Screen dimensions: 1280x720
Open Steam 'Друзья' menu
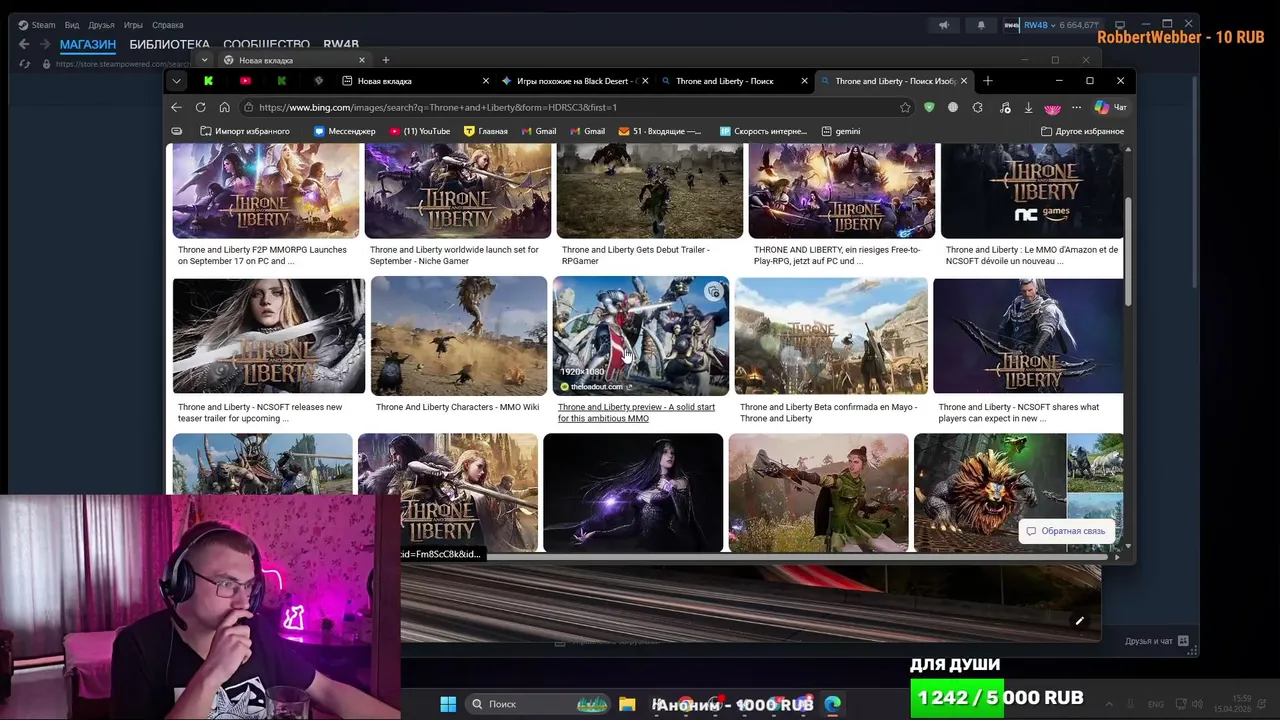click(101, 25)
